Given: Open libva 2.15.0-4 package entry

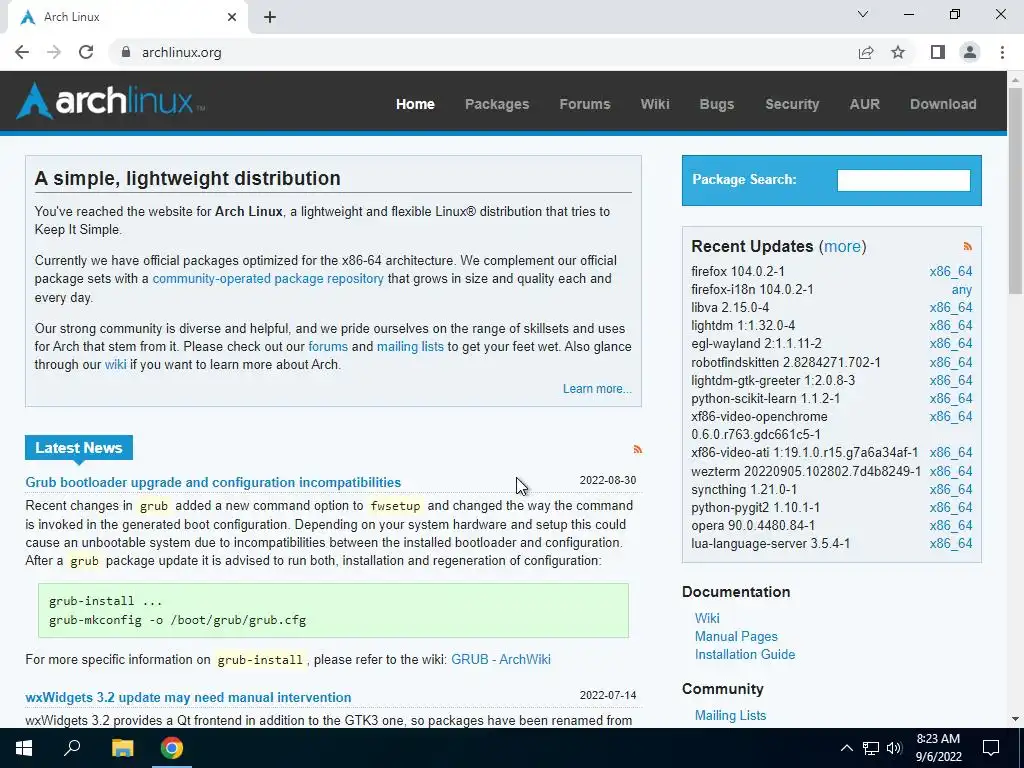Looking at the screenshot, I should click(x=730, y=307).
